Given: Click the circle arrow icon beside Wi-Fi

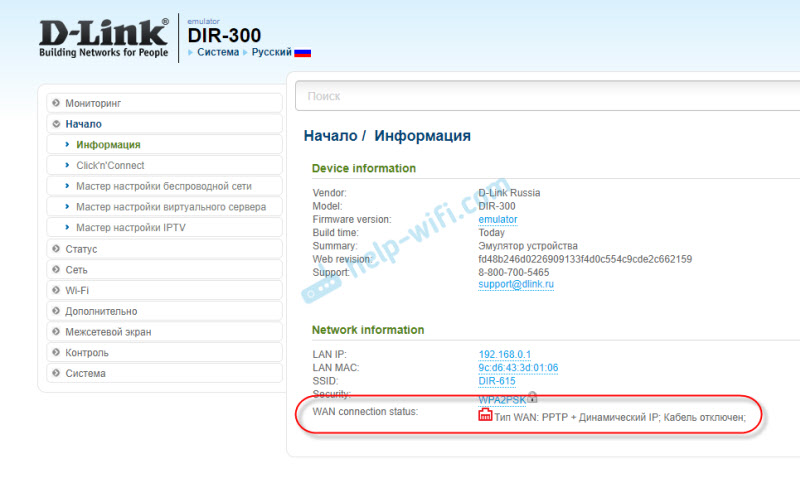Looking at the screenshot, I should coord(56,290).
